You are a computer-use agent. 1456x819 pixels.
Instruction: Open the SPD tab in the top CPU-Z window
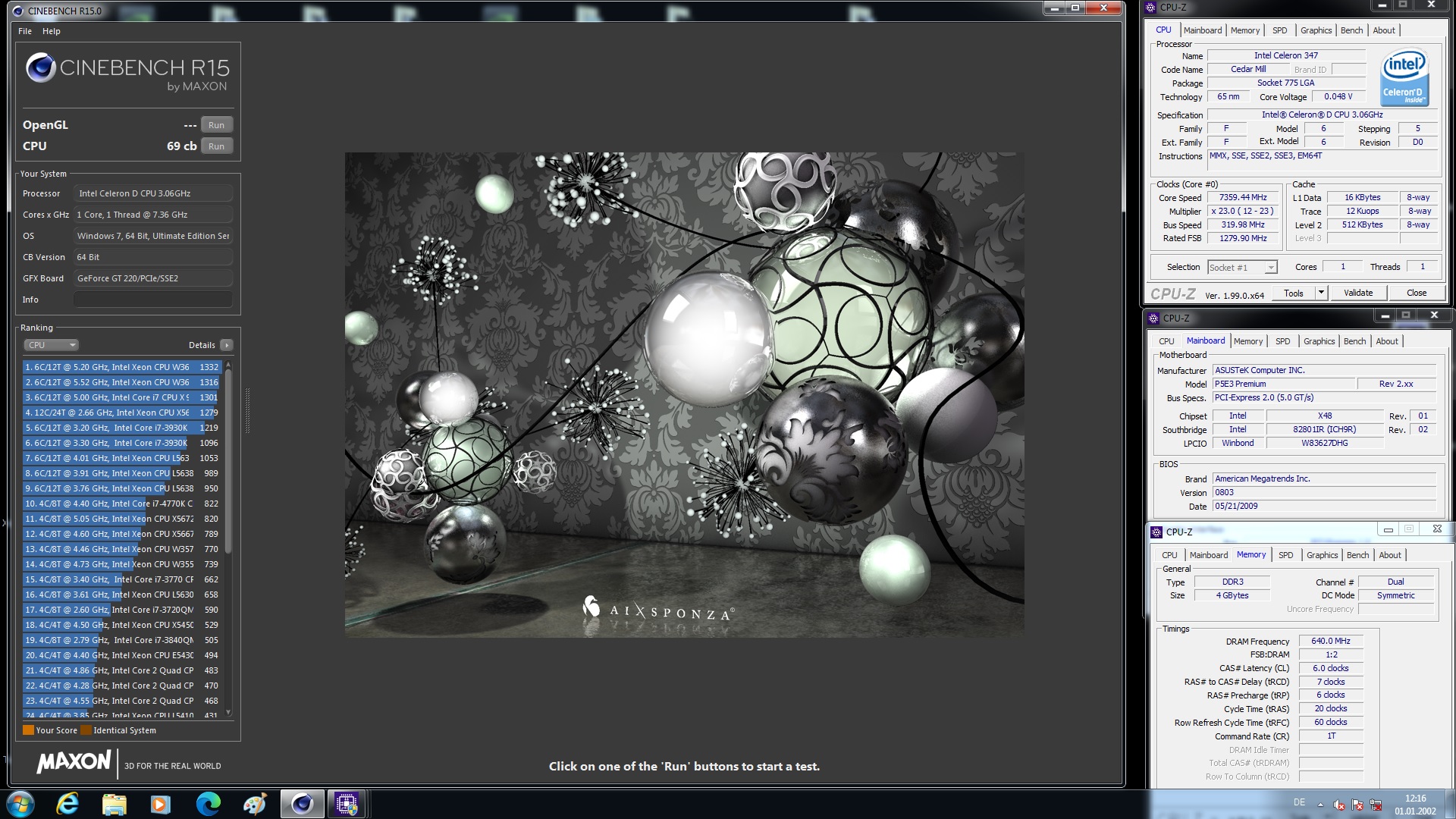pyautogui.click(x=1280, y=30)
